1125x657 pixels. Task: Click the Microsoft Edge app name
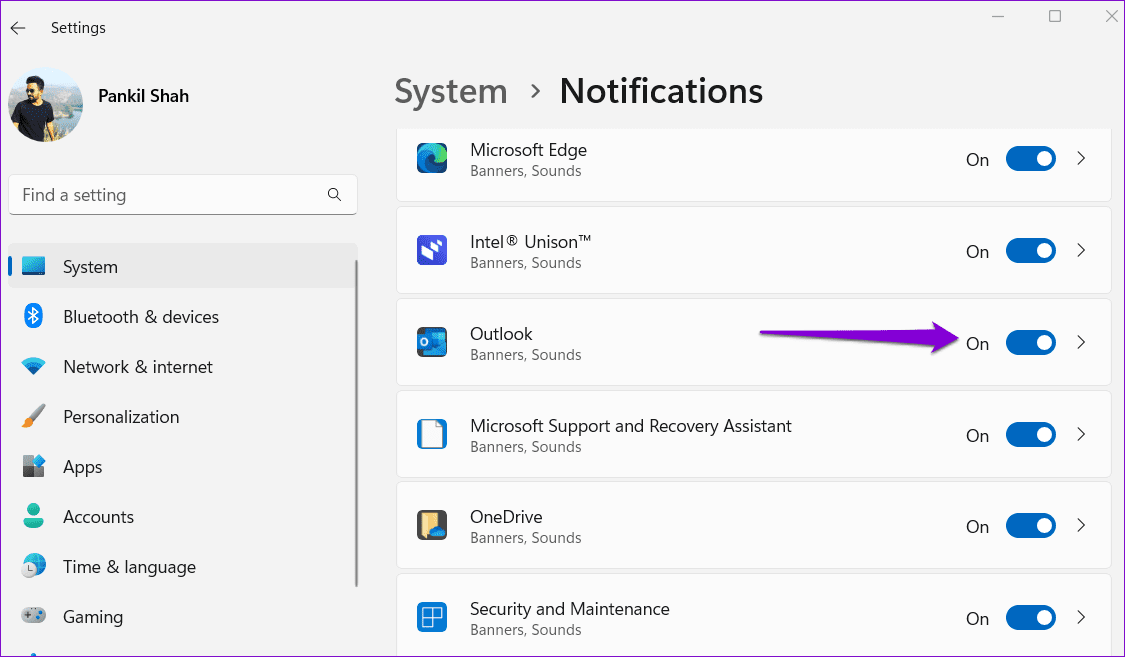(528, 150)
